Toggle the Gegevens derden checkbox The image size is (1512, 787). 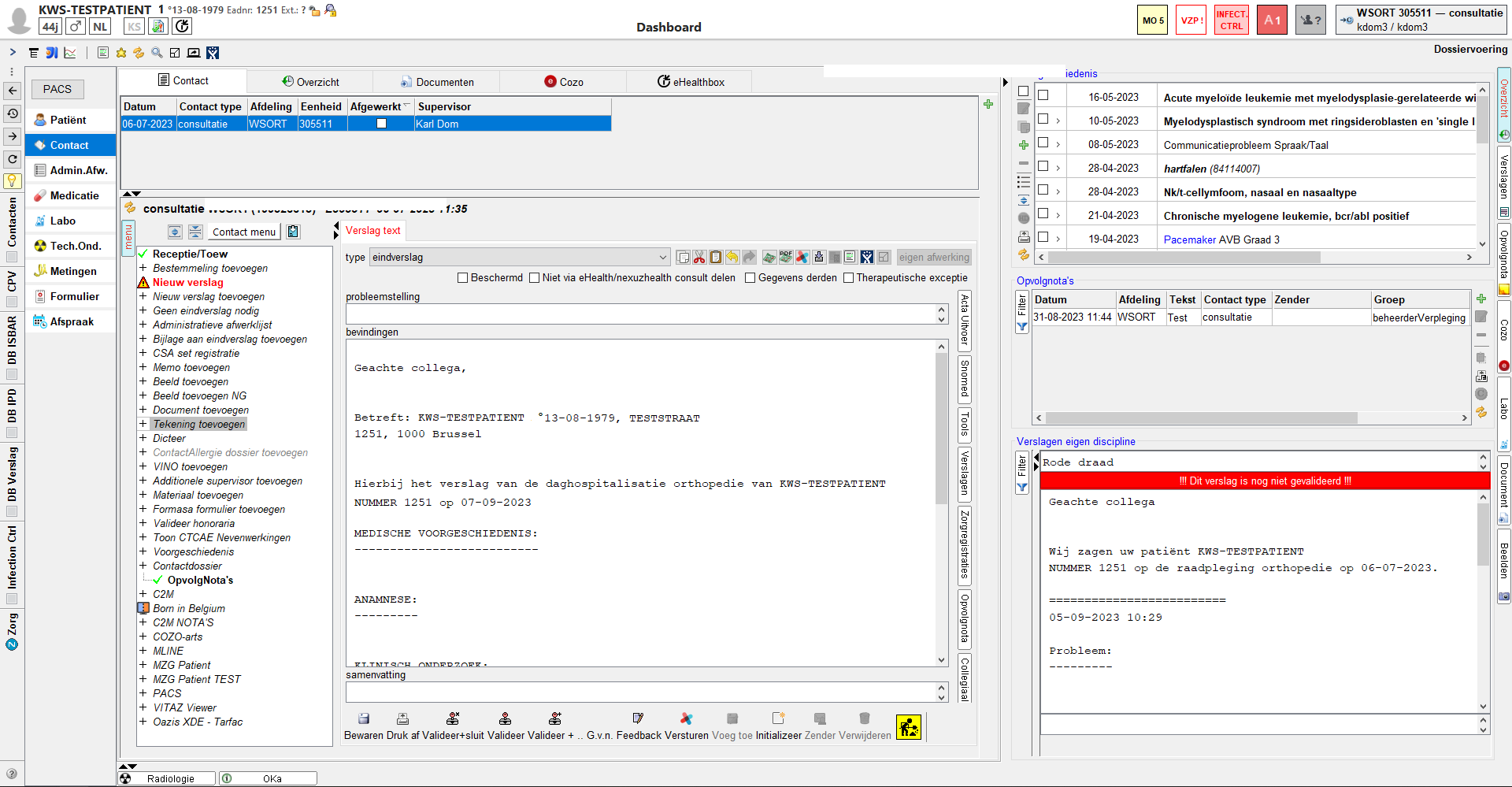point(750,277)
